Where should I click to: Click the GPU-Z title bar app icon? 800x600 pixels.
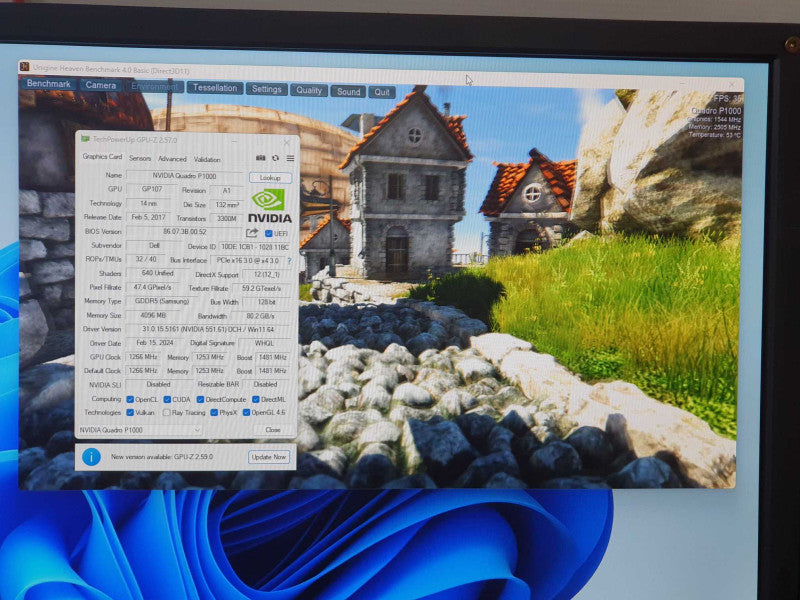pyautogui.click(x=85, y=139)
